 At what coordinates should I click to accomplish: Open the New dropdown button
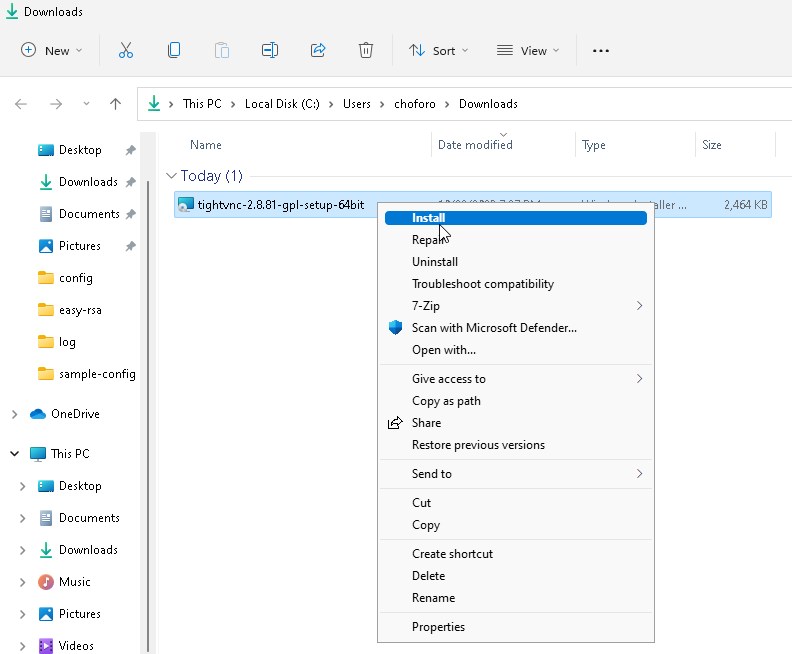[51, 51]
